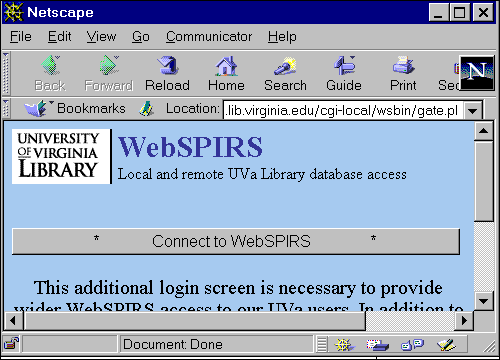Screen dimensions: 500x360
Task: Minimize the Netscape window
Action: (x=438, y=13)
